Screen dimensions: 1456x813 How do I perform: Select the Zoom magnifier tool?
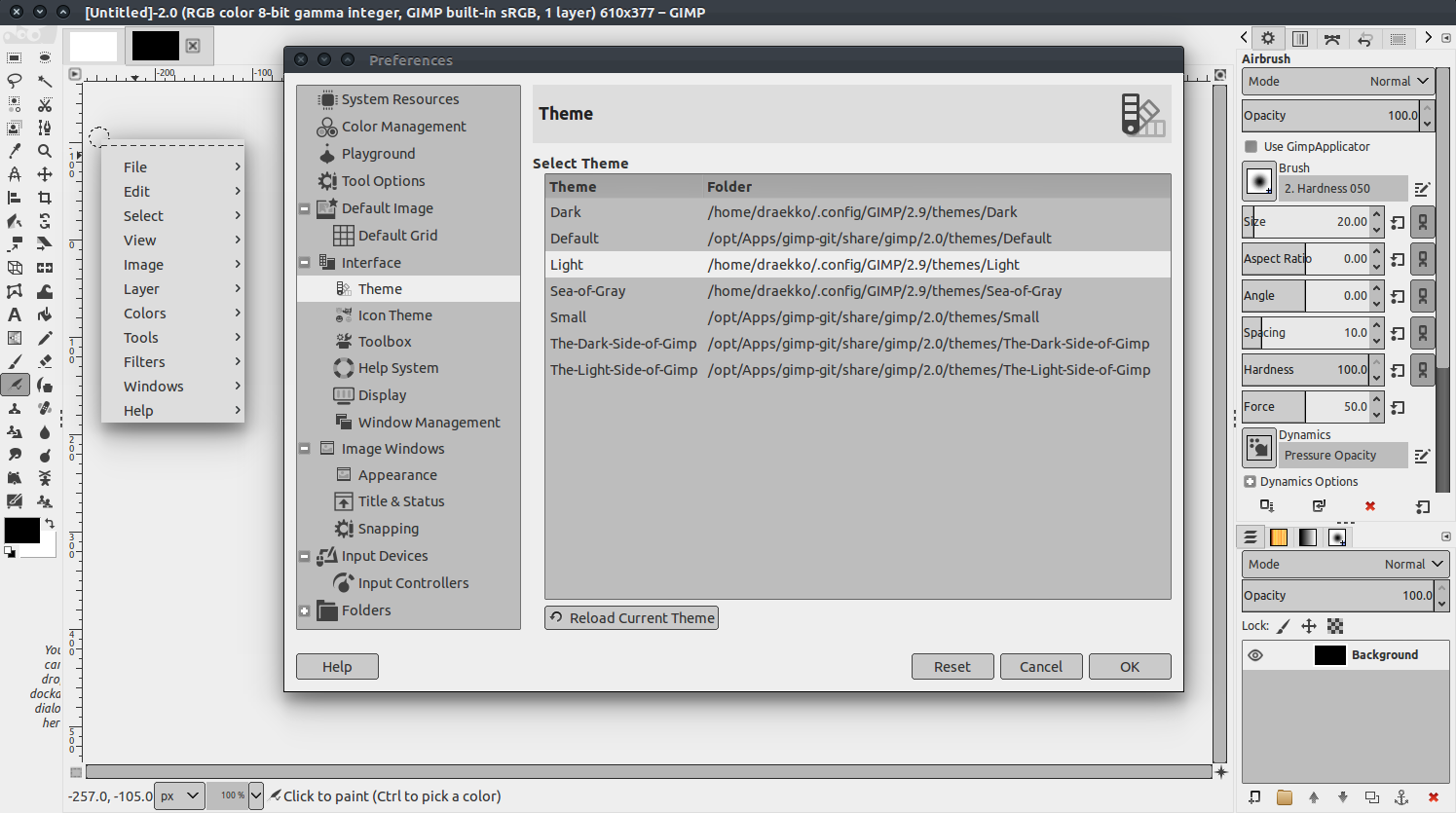point(45,151)
